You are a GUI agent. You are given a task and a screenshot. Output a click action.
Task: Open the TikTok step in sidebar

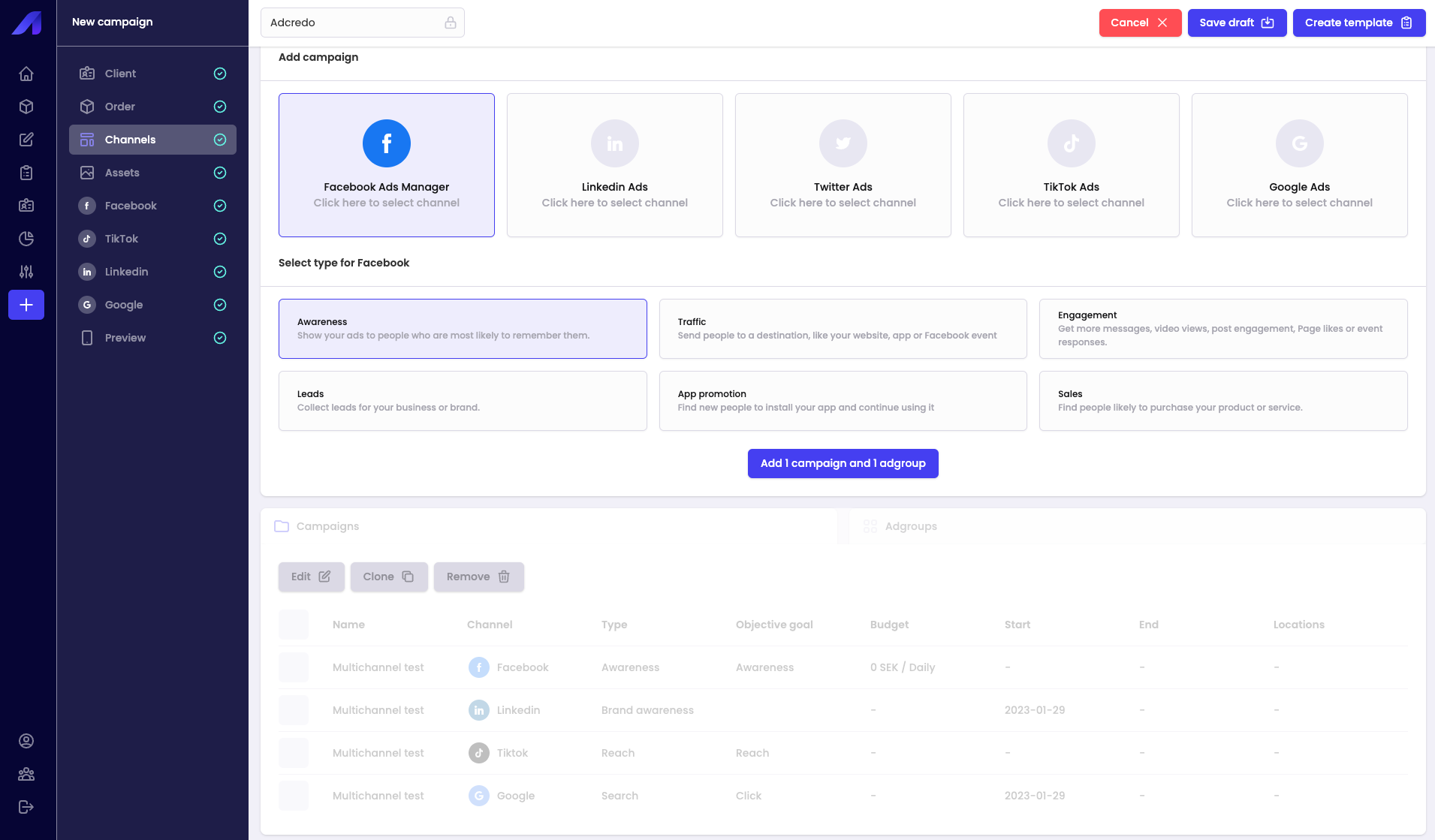tap(152, 239)
